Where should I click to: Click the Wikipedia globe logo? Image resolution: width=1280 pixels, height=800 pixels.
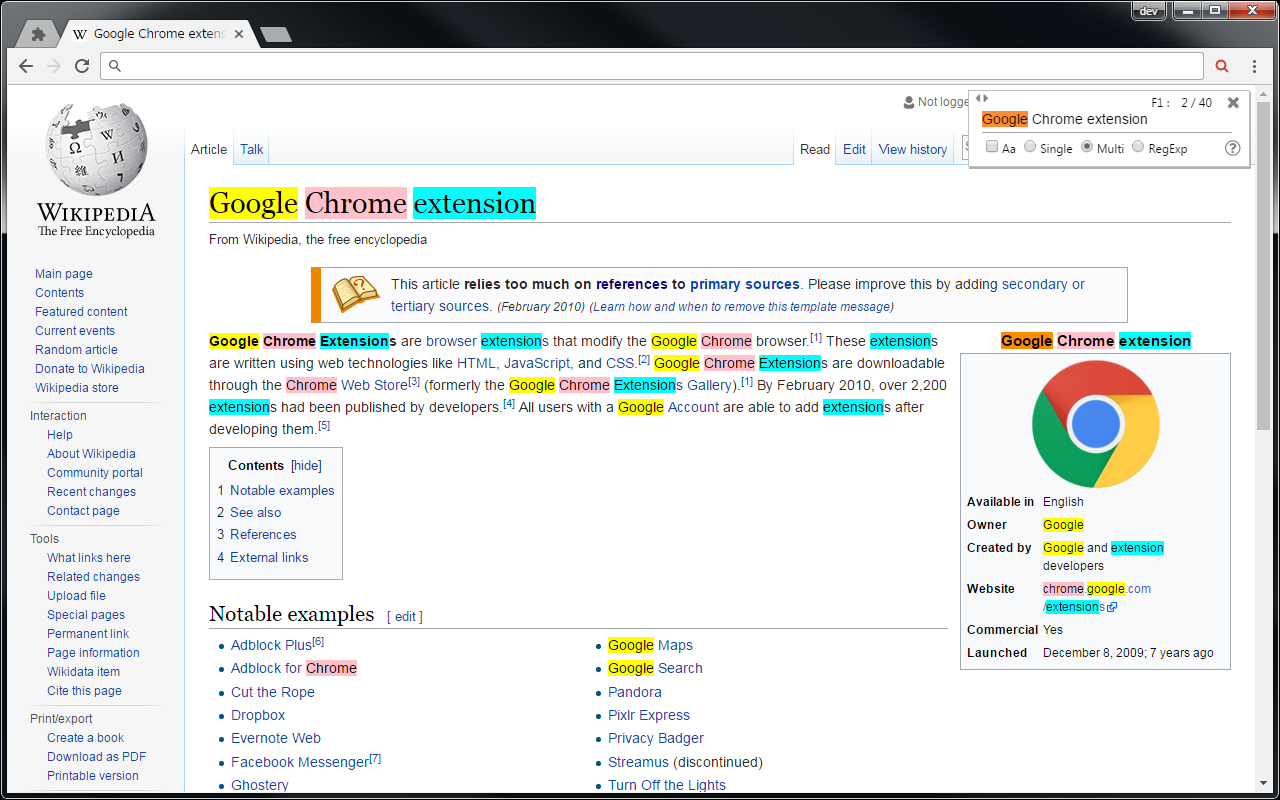click(x=96, y=150)
